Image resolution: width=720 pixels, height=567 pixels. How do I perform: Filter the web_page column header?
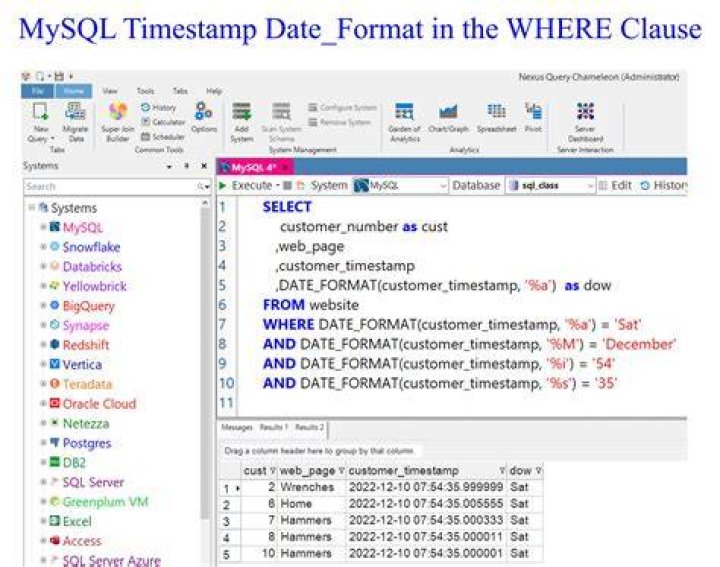(341, 471)
